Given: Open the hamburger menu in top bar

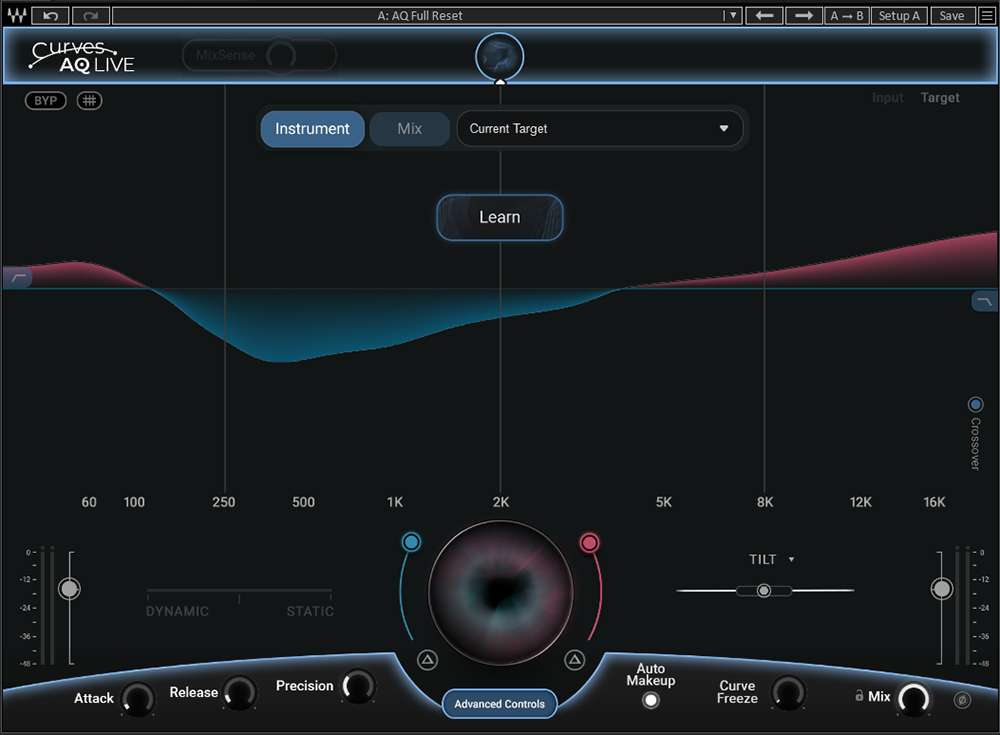Looking at the screenshot, I should pos(985,16).
